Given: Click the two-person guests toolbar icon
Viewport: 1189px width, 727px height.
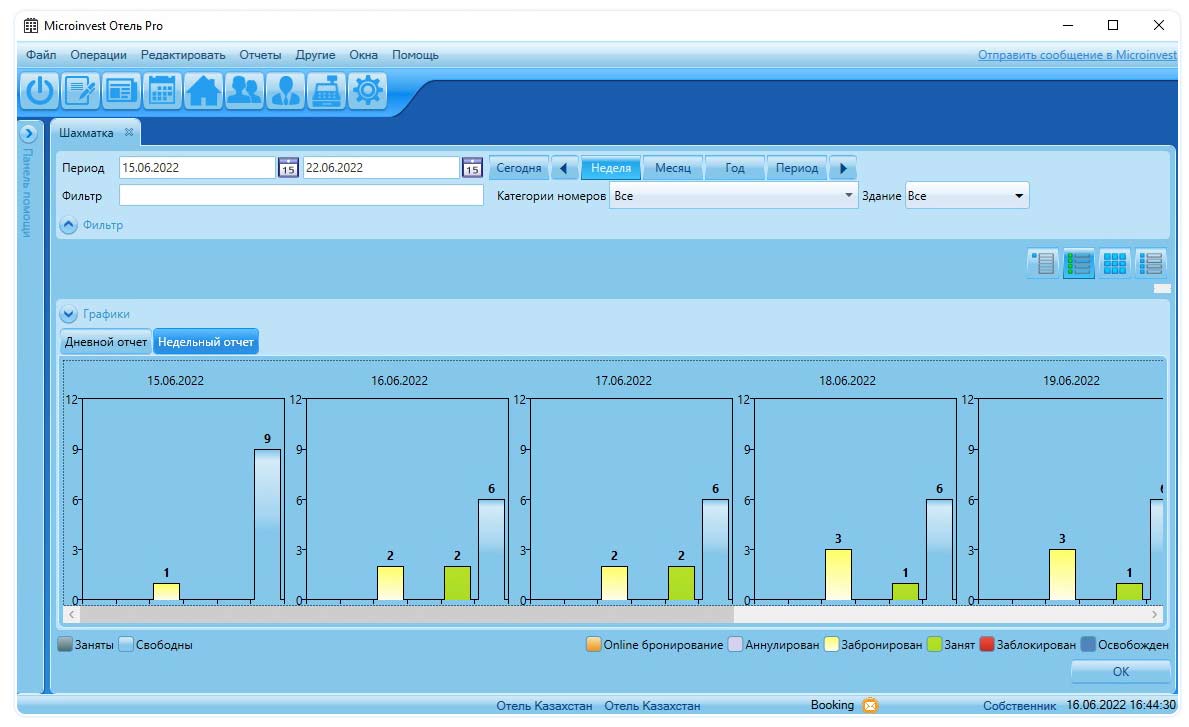Looking at the screenshot, I should [x=244, y=91].
